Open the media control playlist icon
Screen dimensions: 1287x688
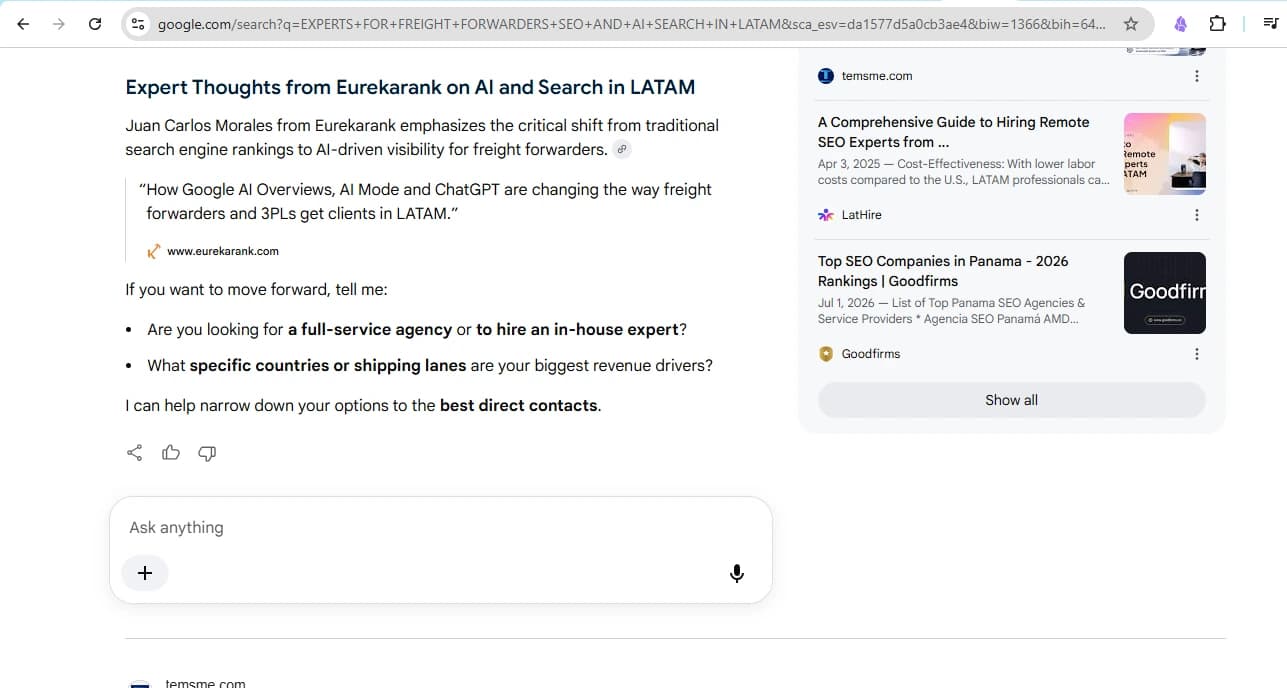[x=1269, y=23]
